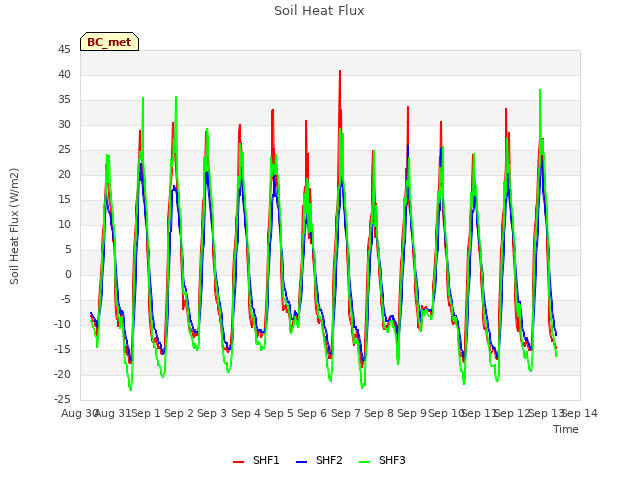The height and width of the screenshot is (480, 640).
Task: Toggle SHF3 series in the legend
Action: (x=382, y=460)
